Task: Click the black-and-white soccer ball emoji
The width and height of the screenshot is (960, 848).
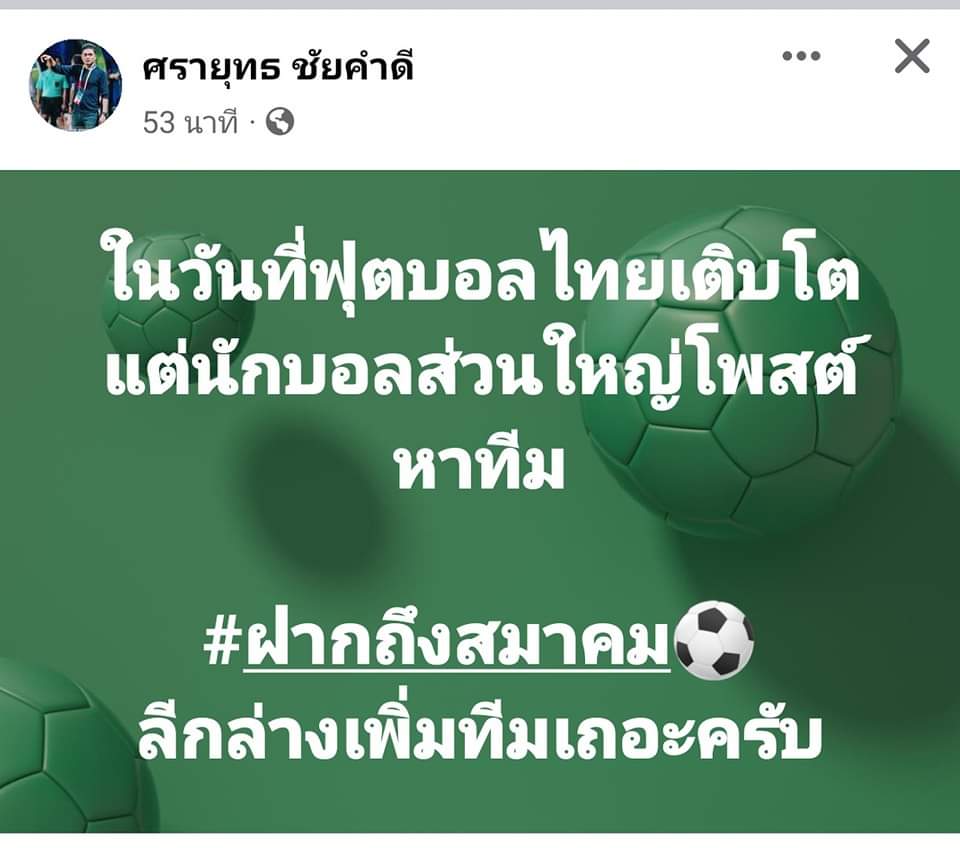Action: point(713,640)
